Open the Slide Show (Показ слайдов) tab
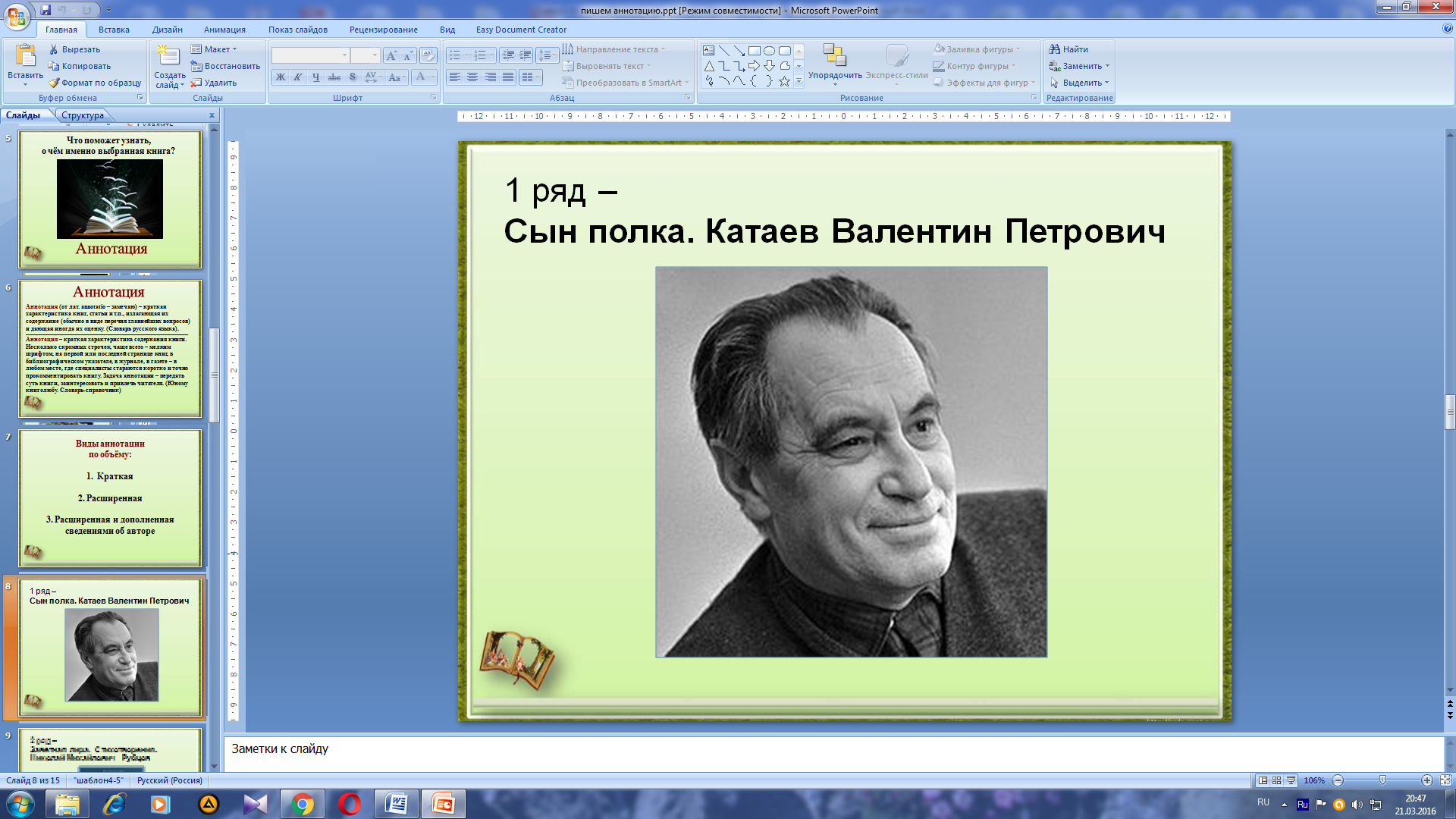Viewport: 1456px width, 819px height. [x=297, y=30]
